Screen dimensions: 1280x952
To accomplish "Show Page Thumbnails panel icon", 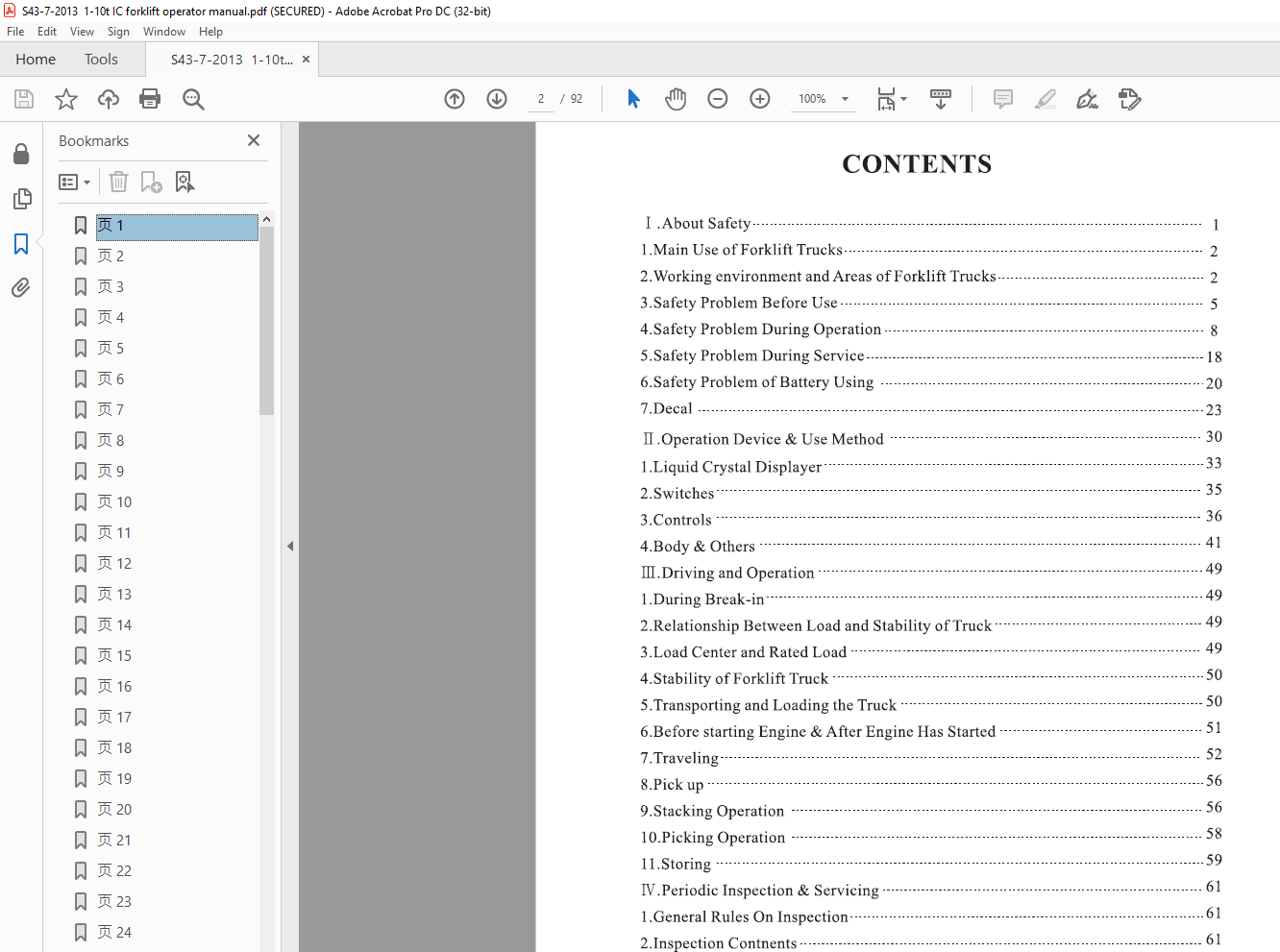I will pos(21,199).
